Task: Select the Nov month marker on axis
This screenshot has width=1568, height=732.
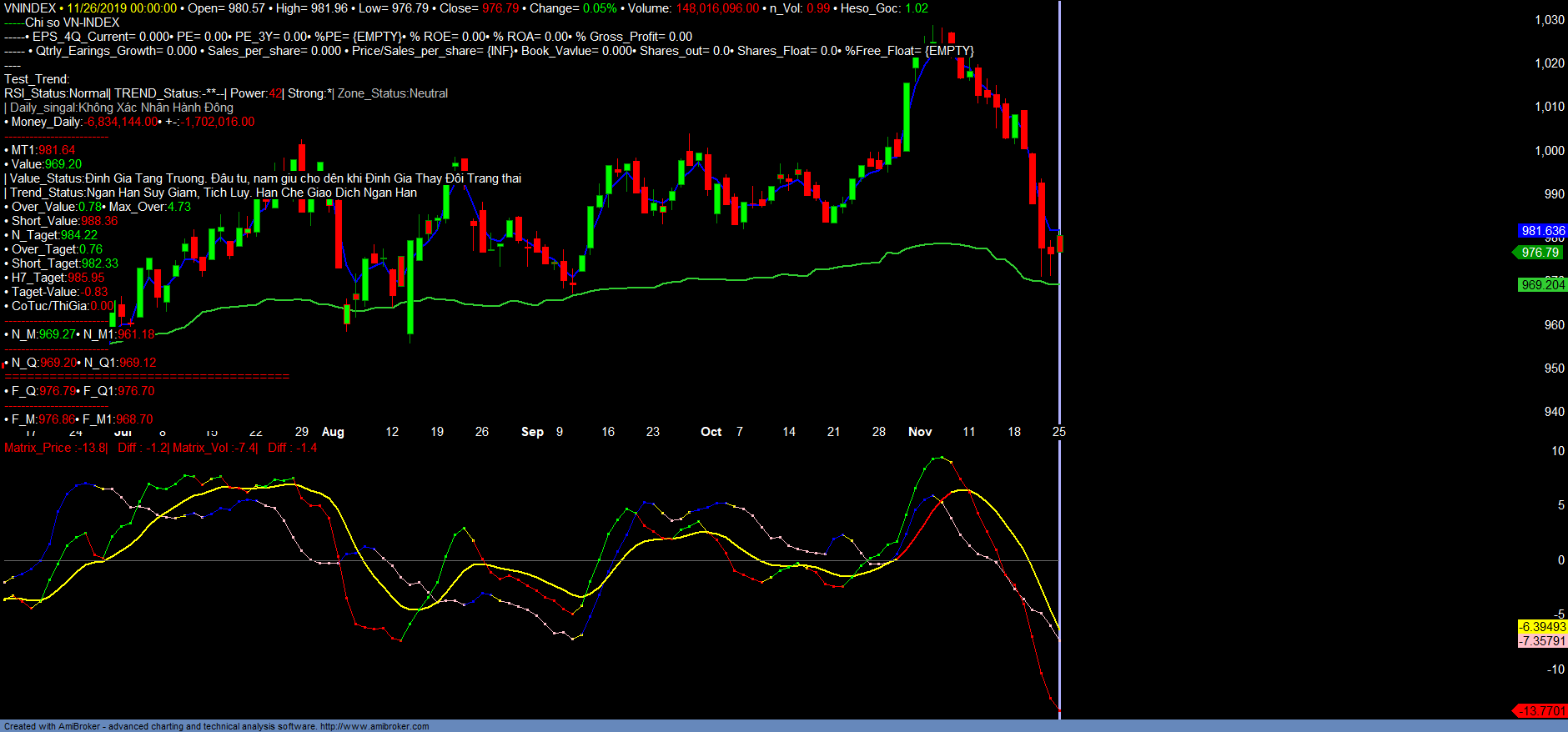Action: (x=920, y=432)
